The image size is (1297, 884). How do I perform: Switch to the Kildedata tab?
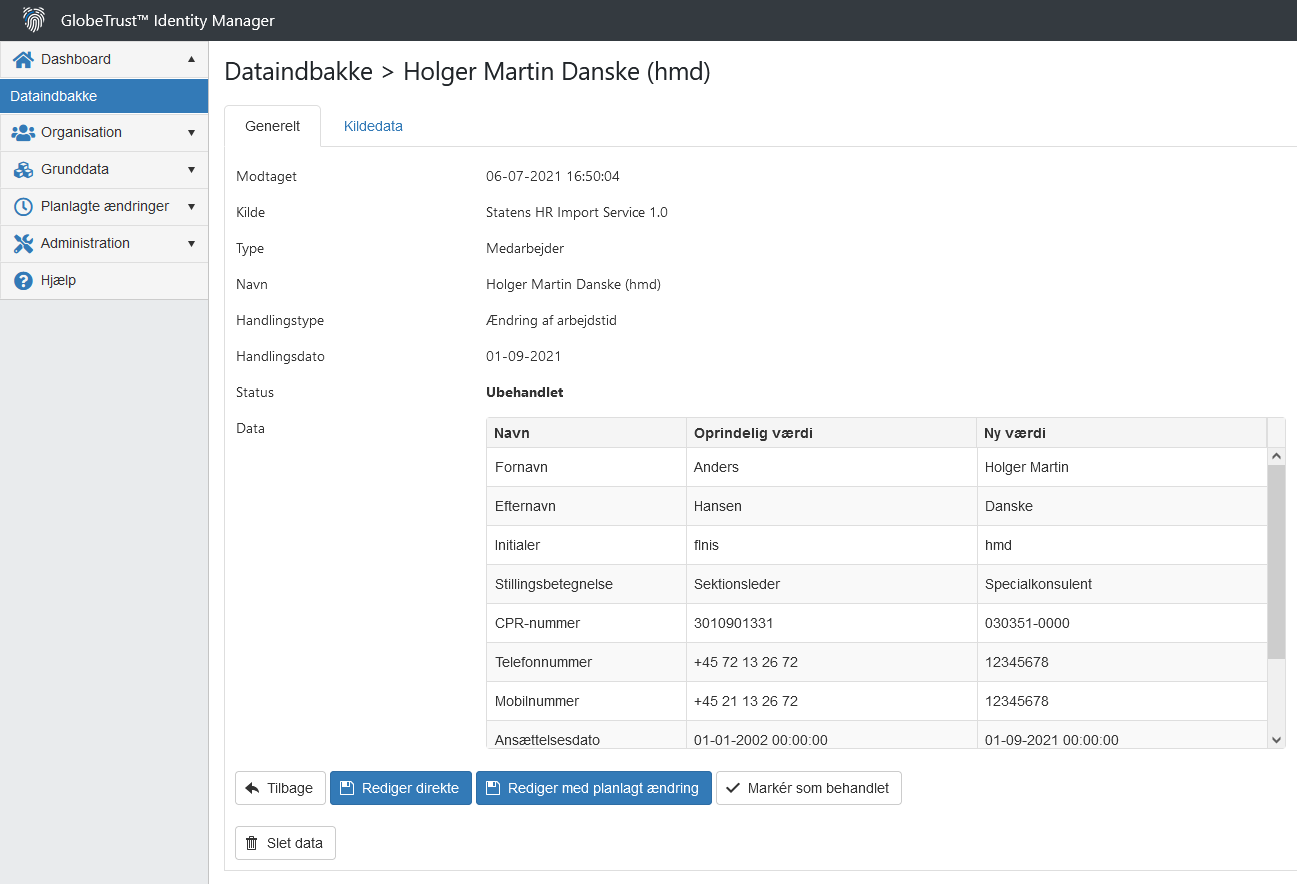(373, 126)
